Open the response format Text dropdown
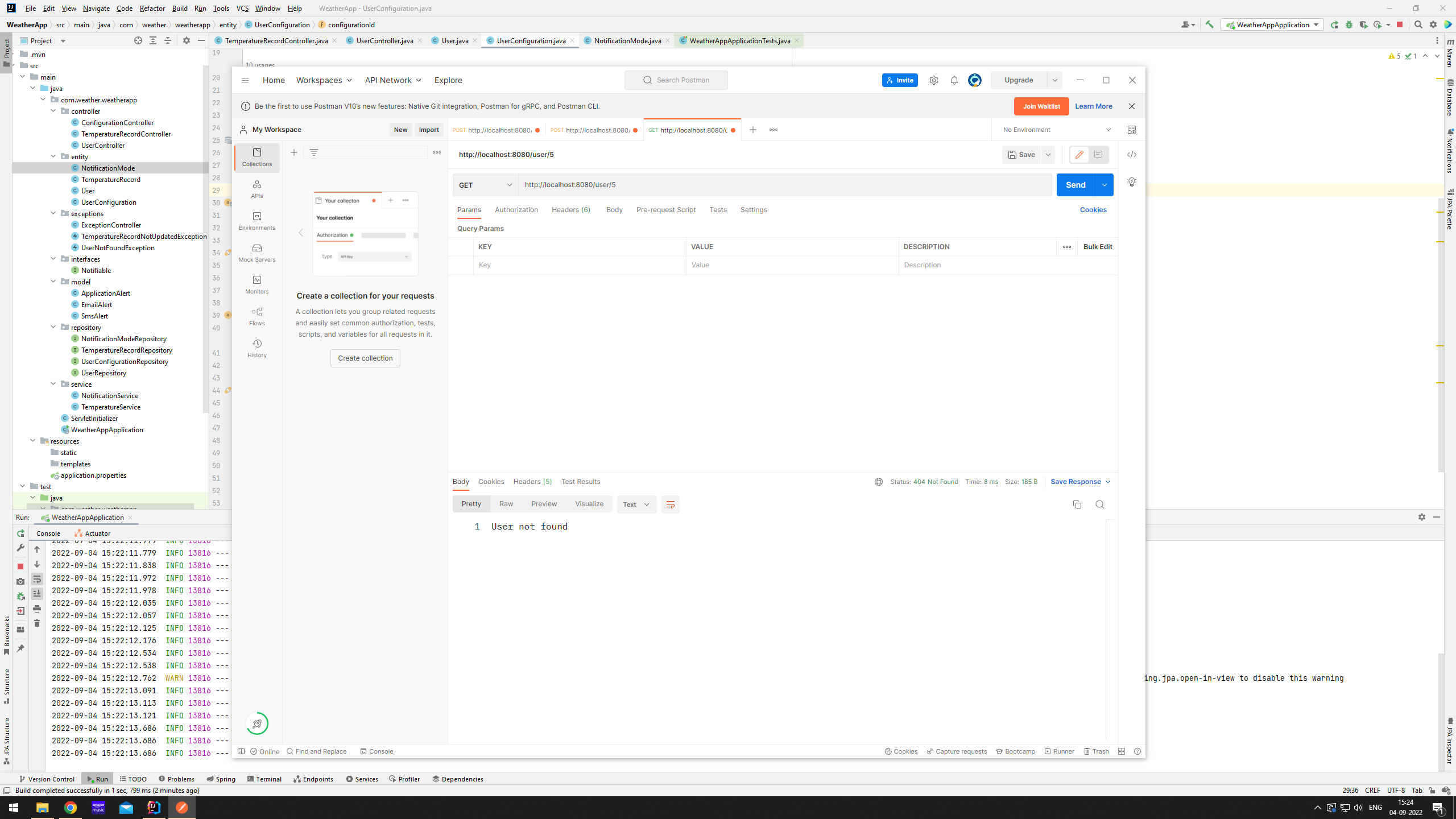This screenshot has width=1456, height=819. pyautogui.click(x=636, y=504)
